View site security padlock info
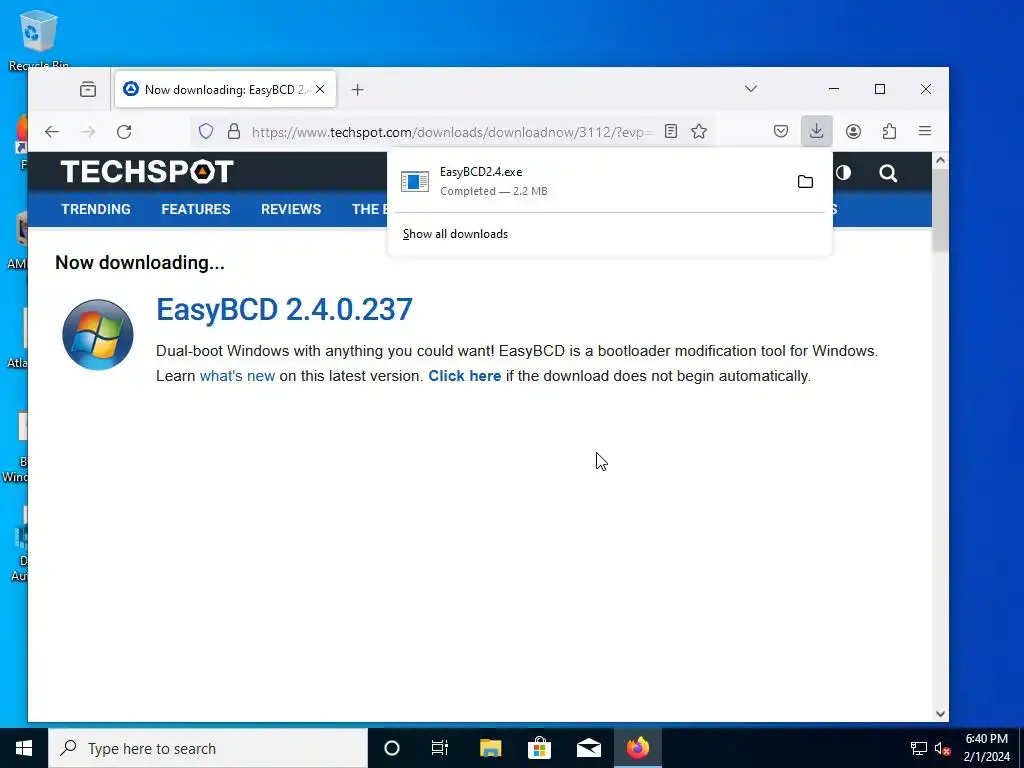Viewport: 1024px width, 768px height. tap(234, 132)
